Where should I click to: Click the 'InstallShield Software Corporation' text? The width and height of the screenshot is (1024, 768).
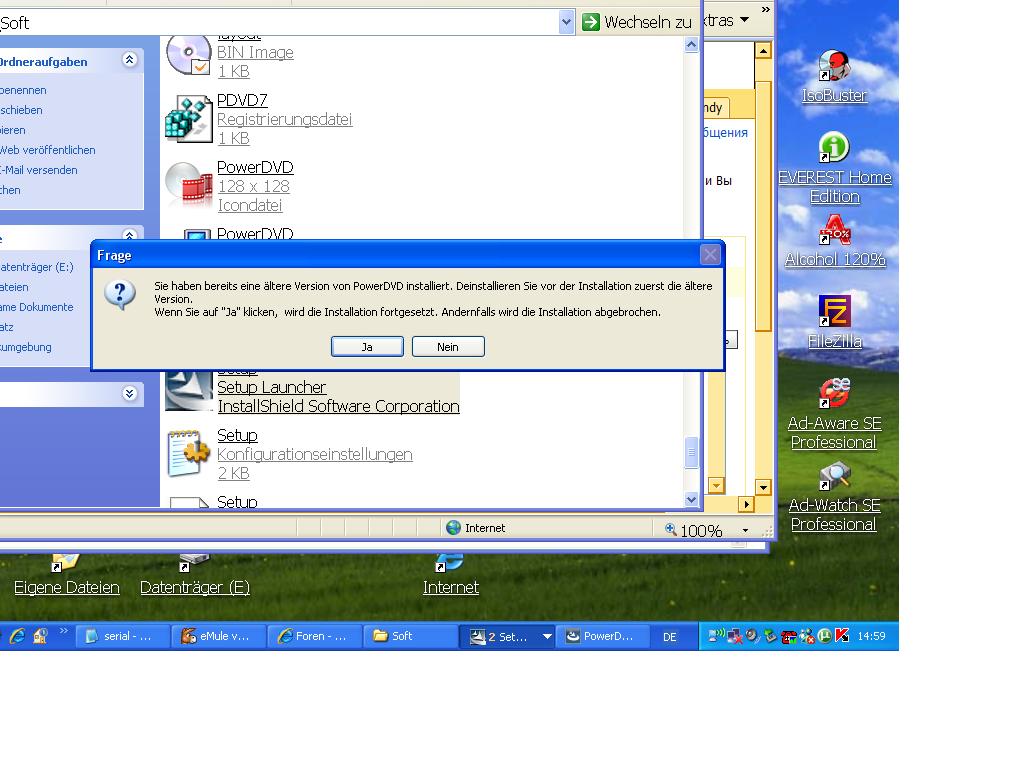338,406
